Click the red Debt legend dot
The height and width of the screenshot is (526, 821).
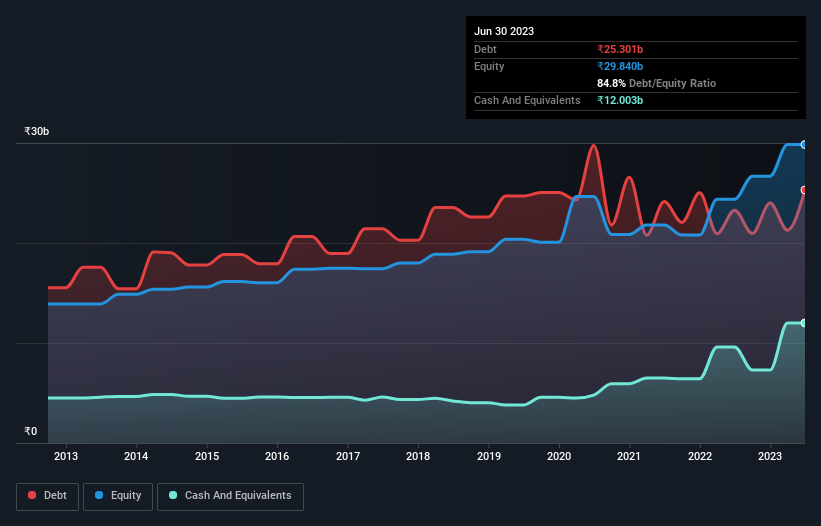coord(32,495)
